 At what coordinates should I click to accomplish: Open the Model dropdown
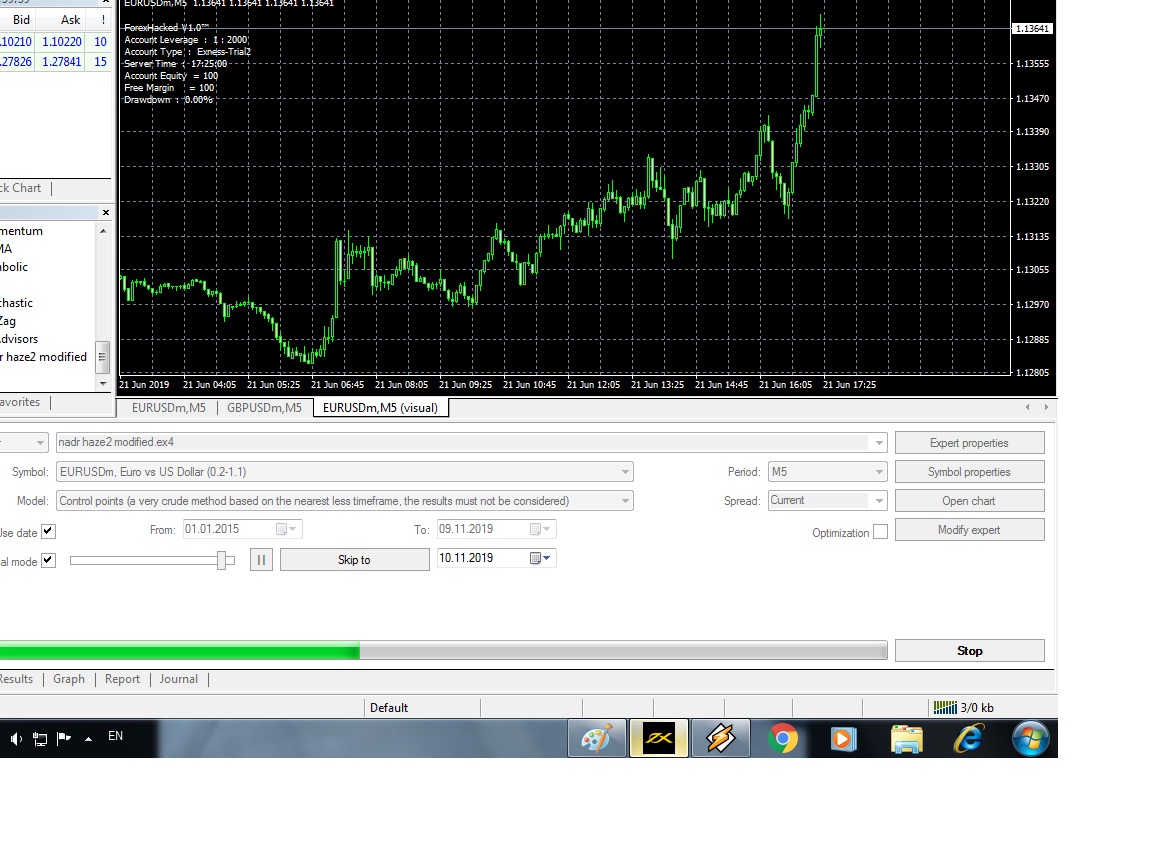[x=625, y=501]
